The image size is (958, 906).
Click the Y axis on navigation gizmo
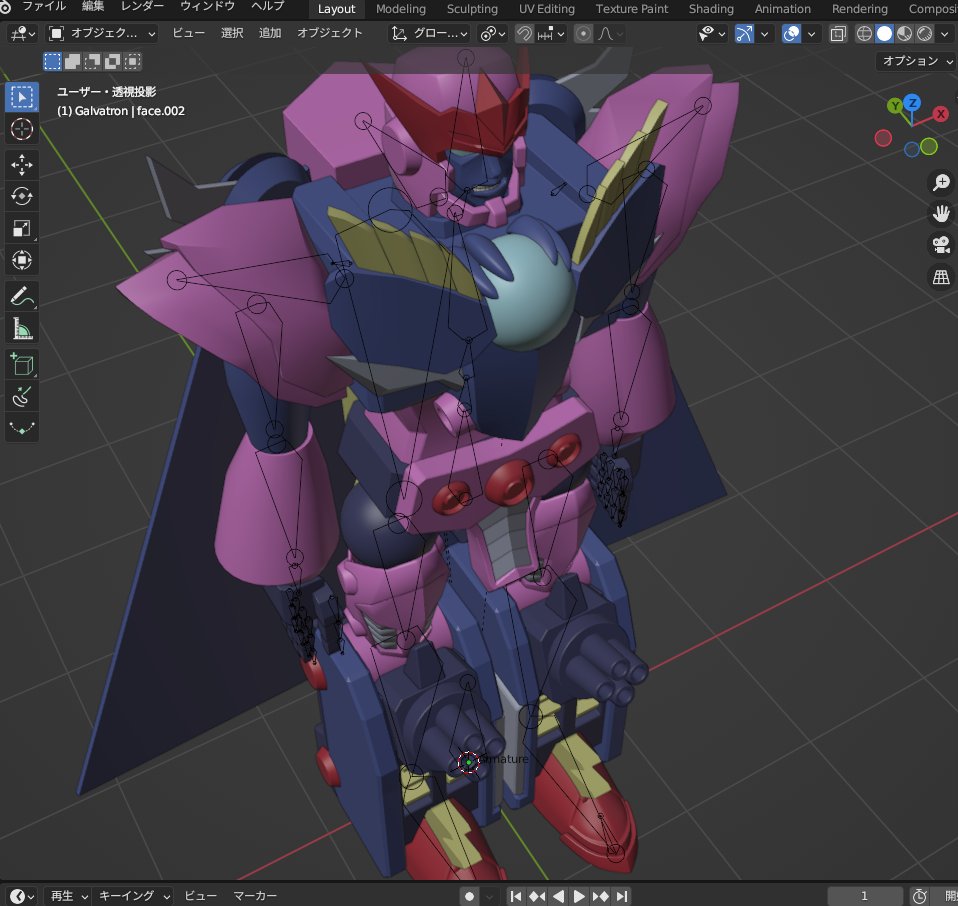(x=895, y=106)
